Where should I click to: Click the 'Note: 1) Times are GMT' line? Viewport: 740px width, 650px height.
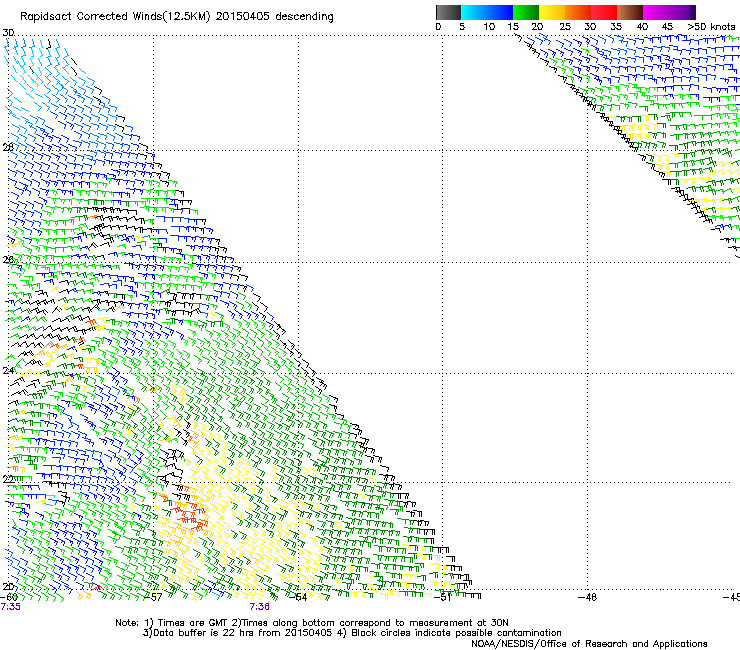(x=311, y=623)
